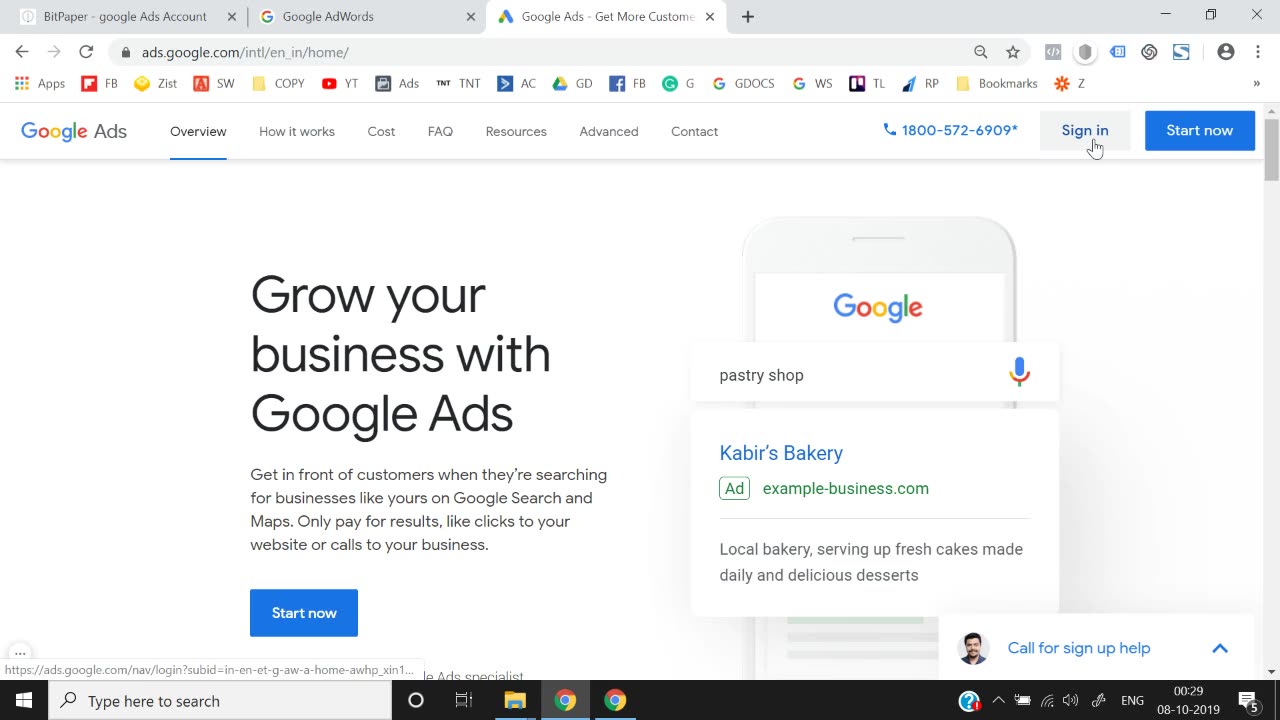The height and width of the screenshot is (720, 1280).
Task: Open the GDOCS bookmark
Action: point(743,84)
